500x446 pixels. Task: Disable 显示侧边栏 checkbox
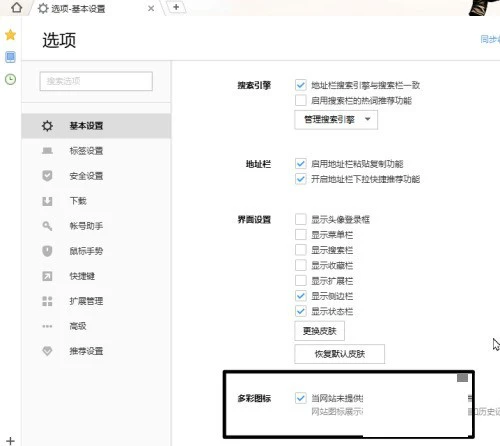pyautogui.click(x=300, y=296)
